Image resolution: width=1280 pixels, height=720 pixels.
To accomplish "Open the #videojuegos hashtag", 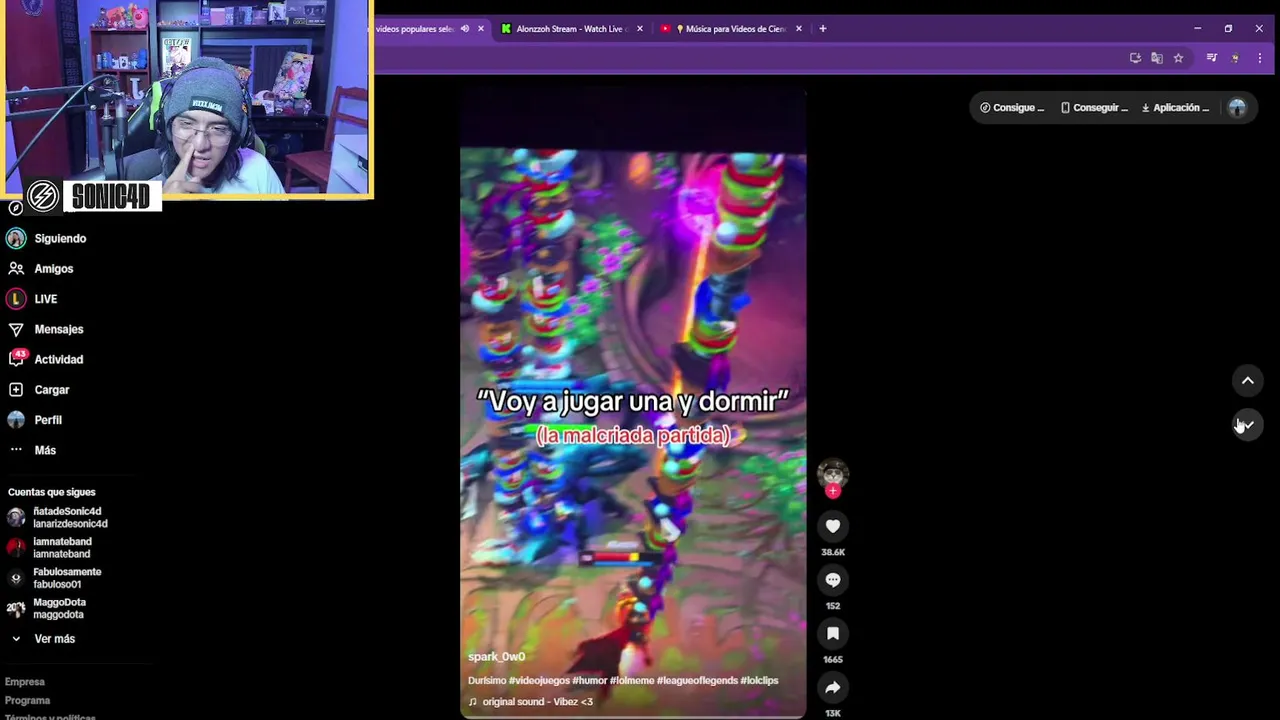I will pyautogui.click(x=539, y=680).
